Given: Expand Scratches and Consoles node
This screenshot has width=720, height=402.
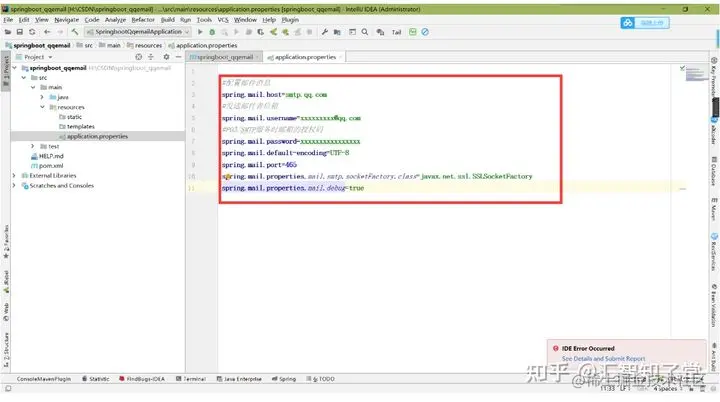Looking at the screenshot, I should point(15,186).
